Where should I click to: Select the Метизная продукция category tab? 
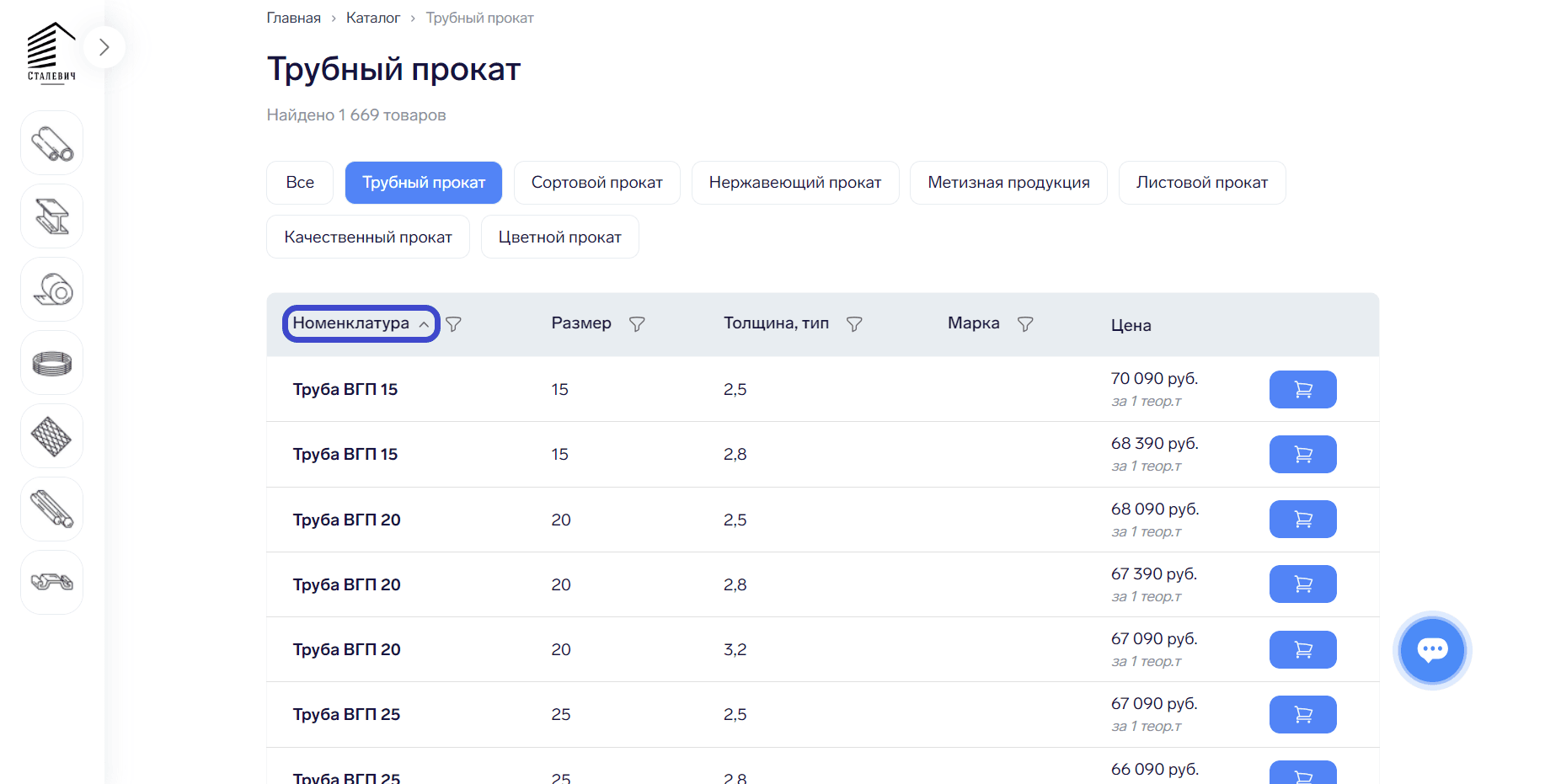(1008, 183)
